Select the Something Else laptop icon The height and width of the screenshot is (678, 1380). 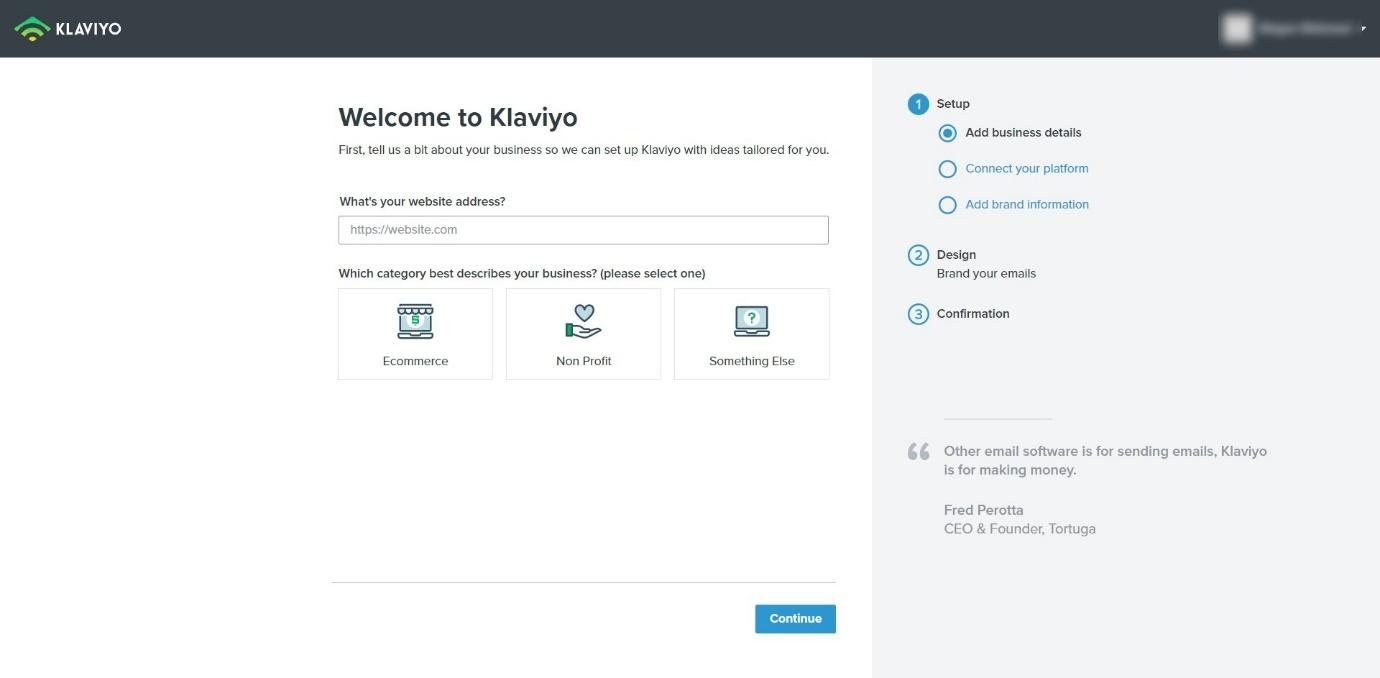752,321
